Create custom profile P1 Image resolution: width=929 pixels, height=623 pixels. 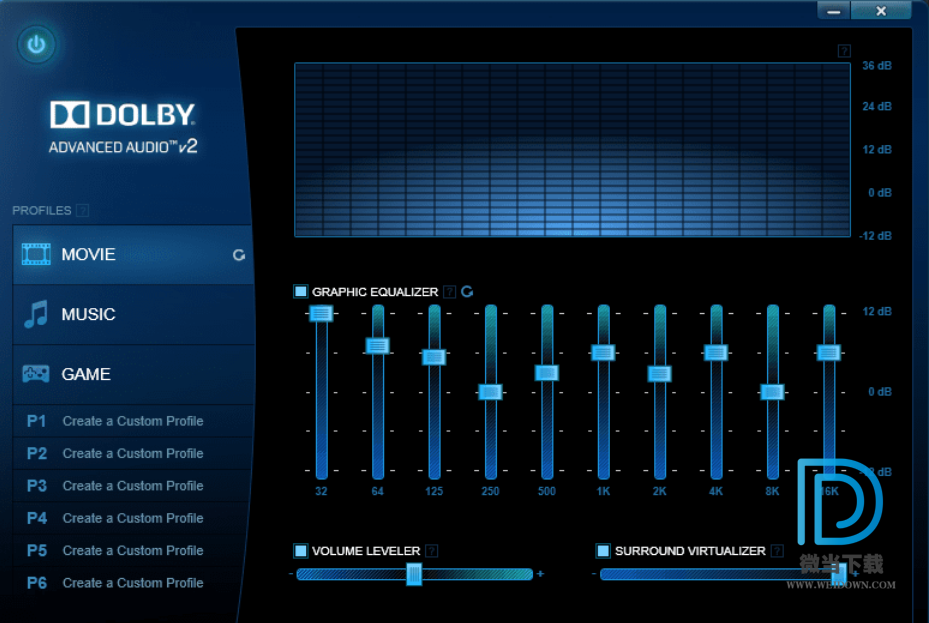pos(134,421)
